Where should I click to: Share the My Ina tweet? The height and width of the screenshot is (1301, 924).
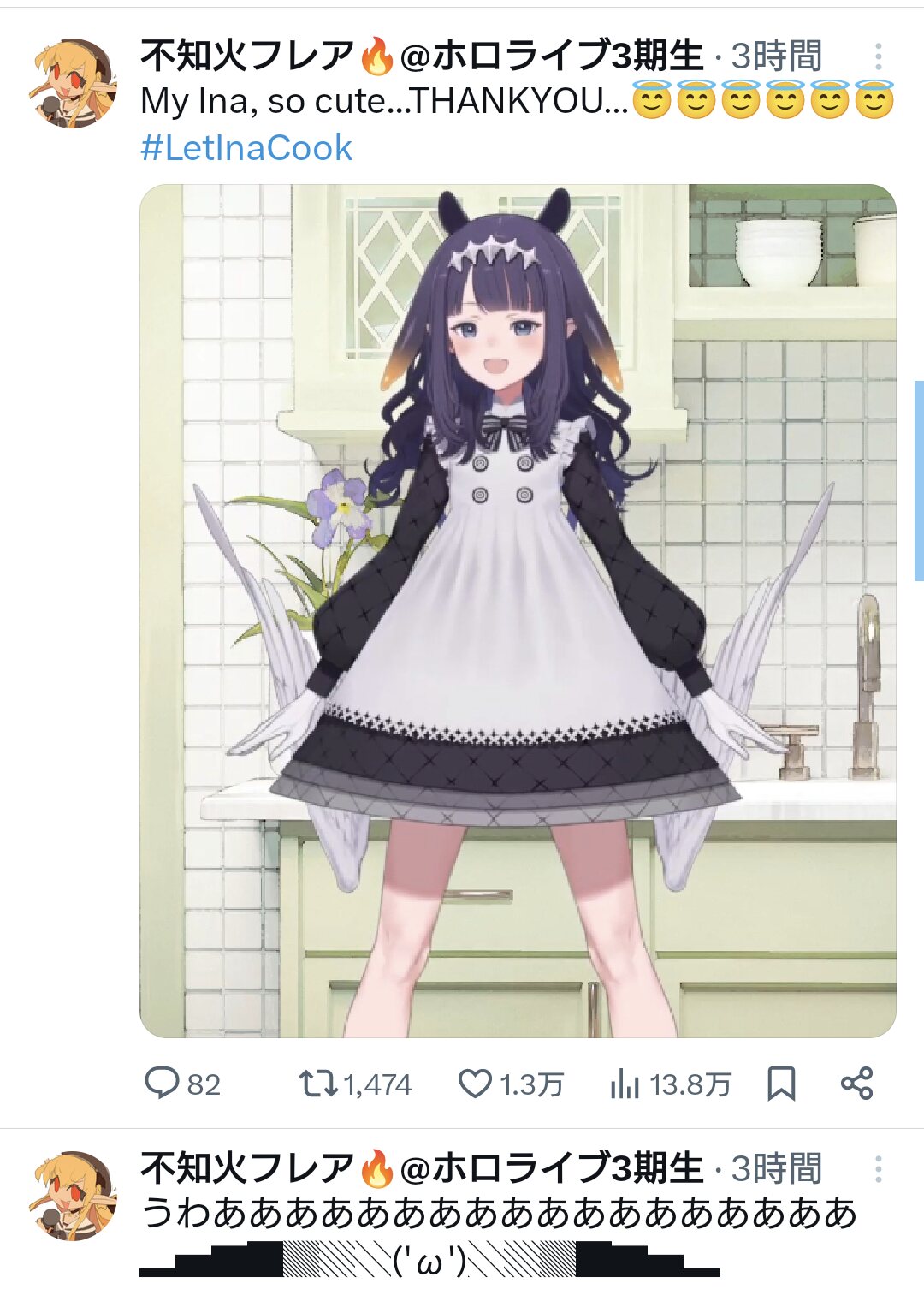coord(856,1084)
